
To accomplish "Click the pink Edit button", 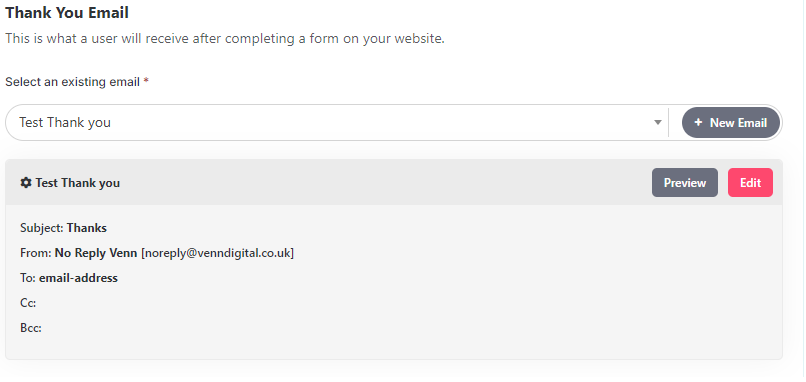I will pyautogui.click(x=750, y=183).
